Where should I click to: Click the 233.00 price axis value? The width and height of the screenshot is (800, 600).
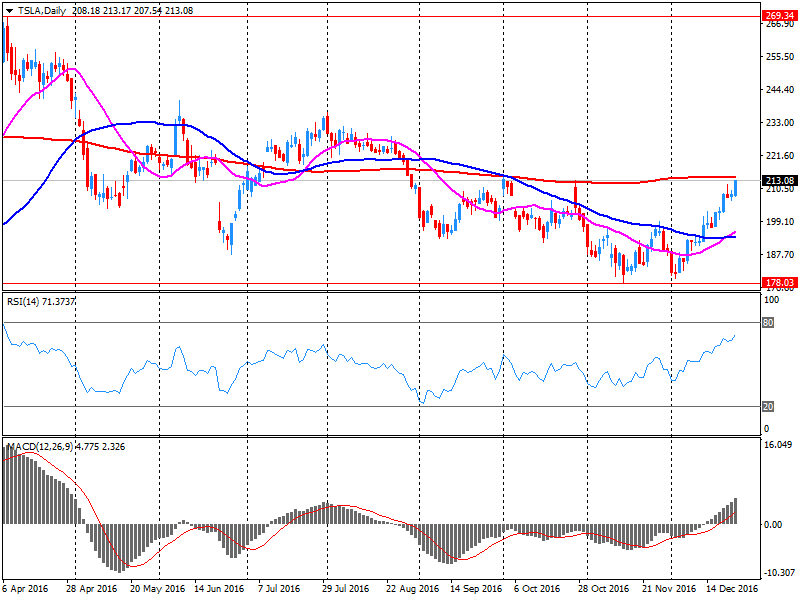[x=777, y=122]
